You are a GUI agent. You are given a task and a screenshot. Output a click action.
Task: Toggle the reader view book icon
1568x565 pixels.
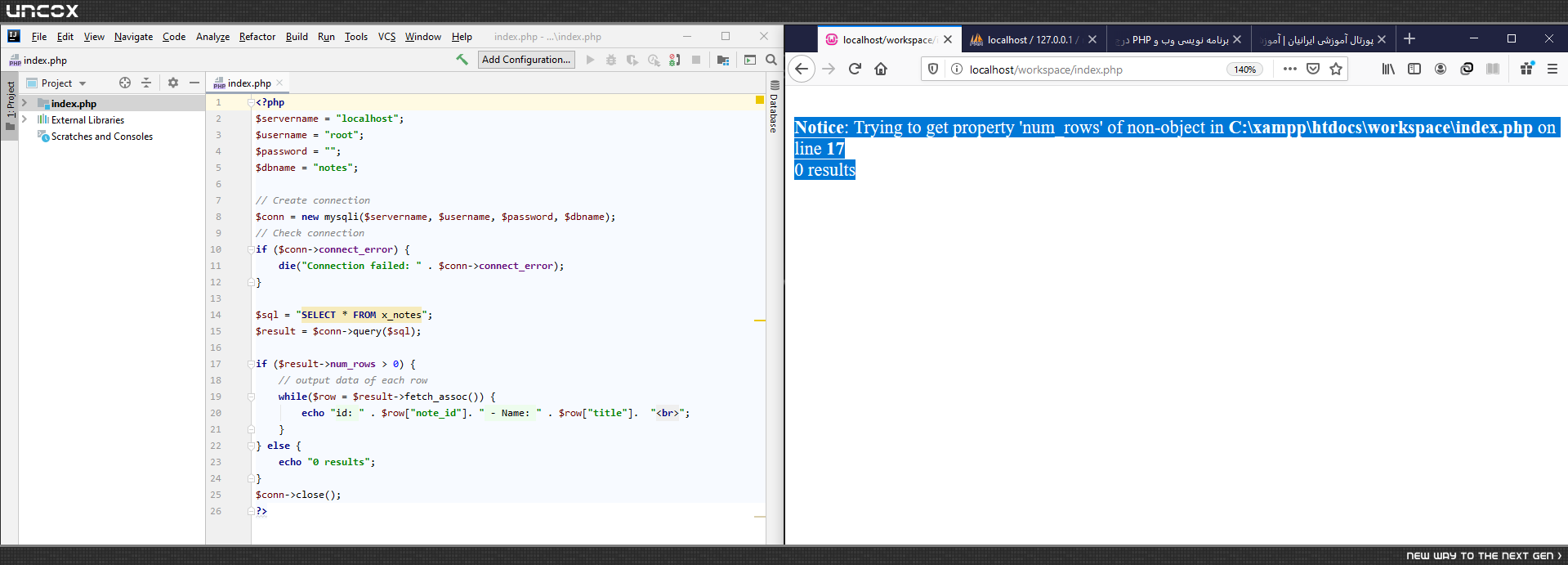[x=1493, y=69]
